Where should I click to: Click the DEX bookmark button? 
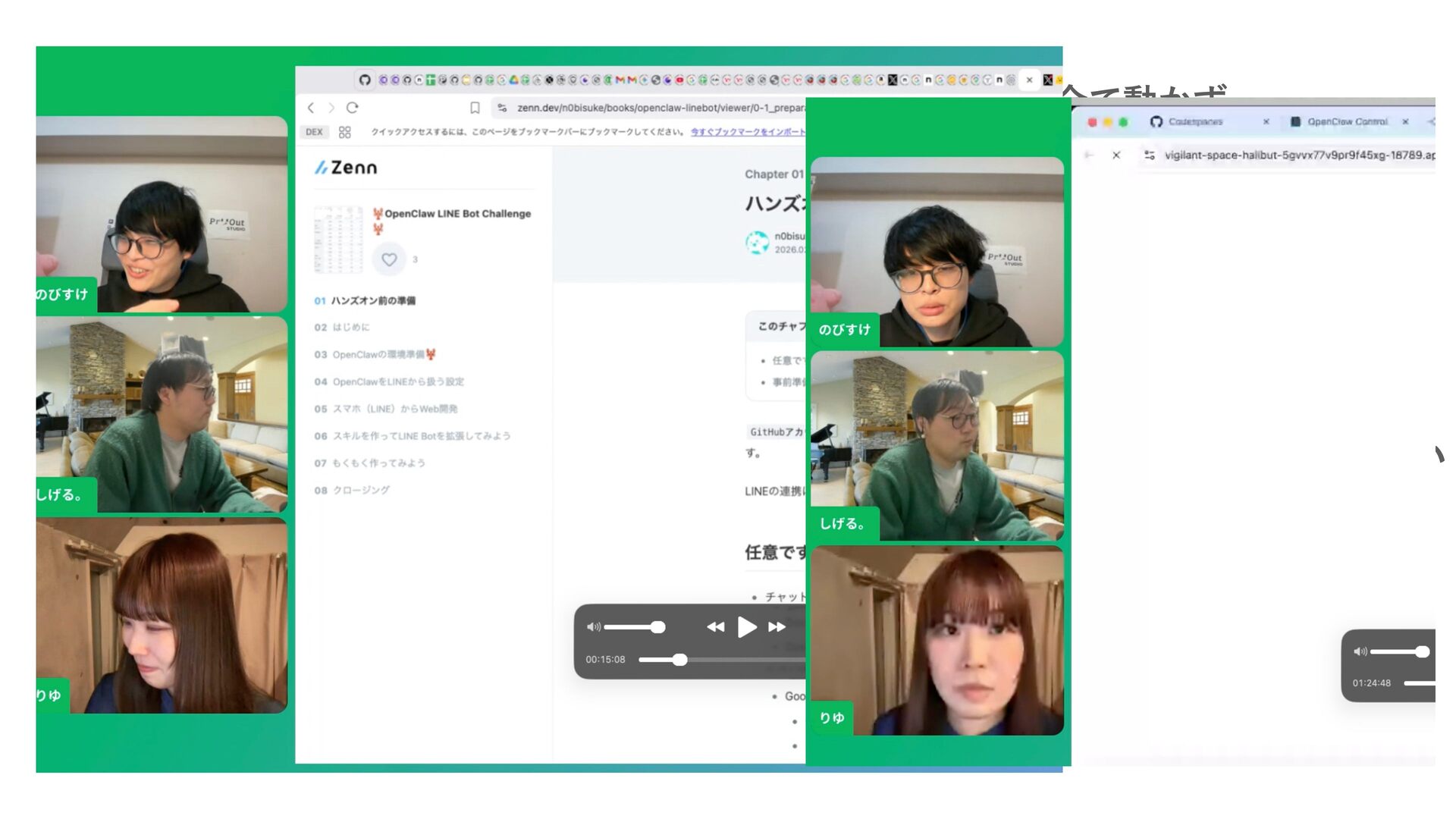[314, 132]
